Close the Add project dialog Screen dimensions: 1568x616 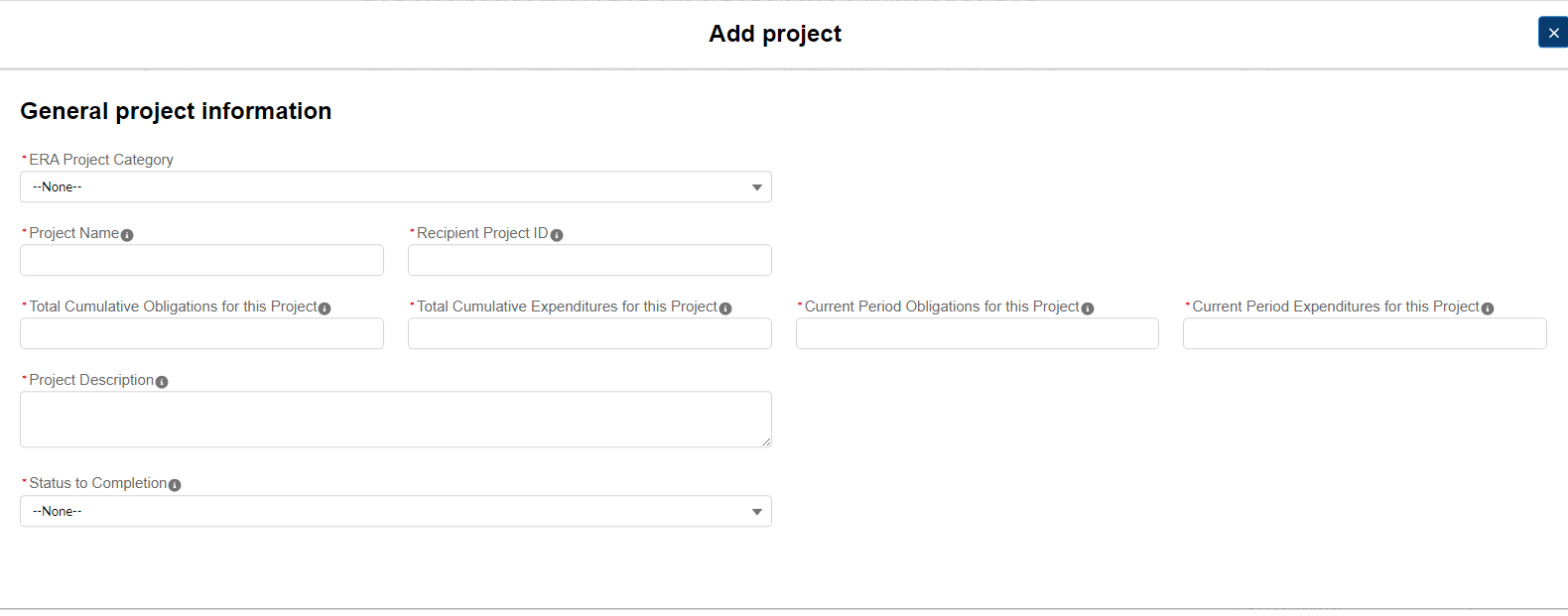click(x=1553, y=33)
